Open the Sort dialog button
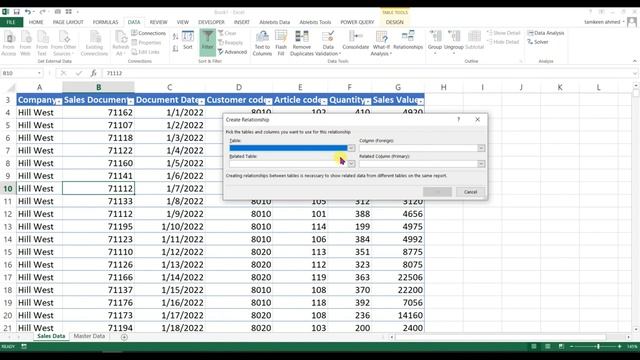Screen dimensions: 640x360 click(188, 40)
